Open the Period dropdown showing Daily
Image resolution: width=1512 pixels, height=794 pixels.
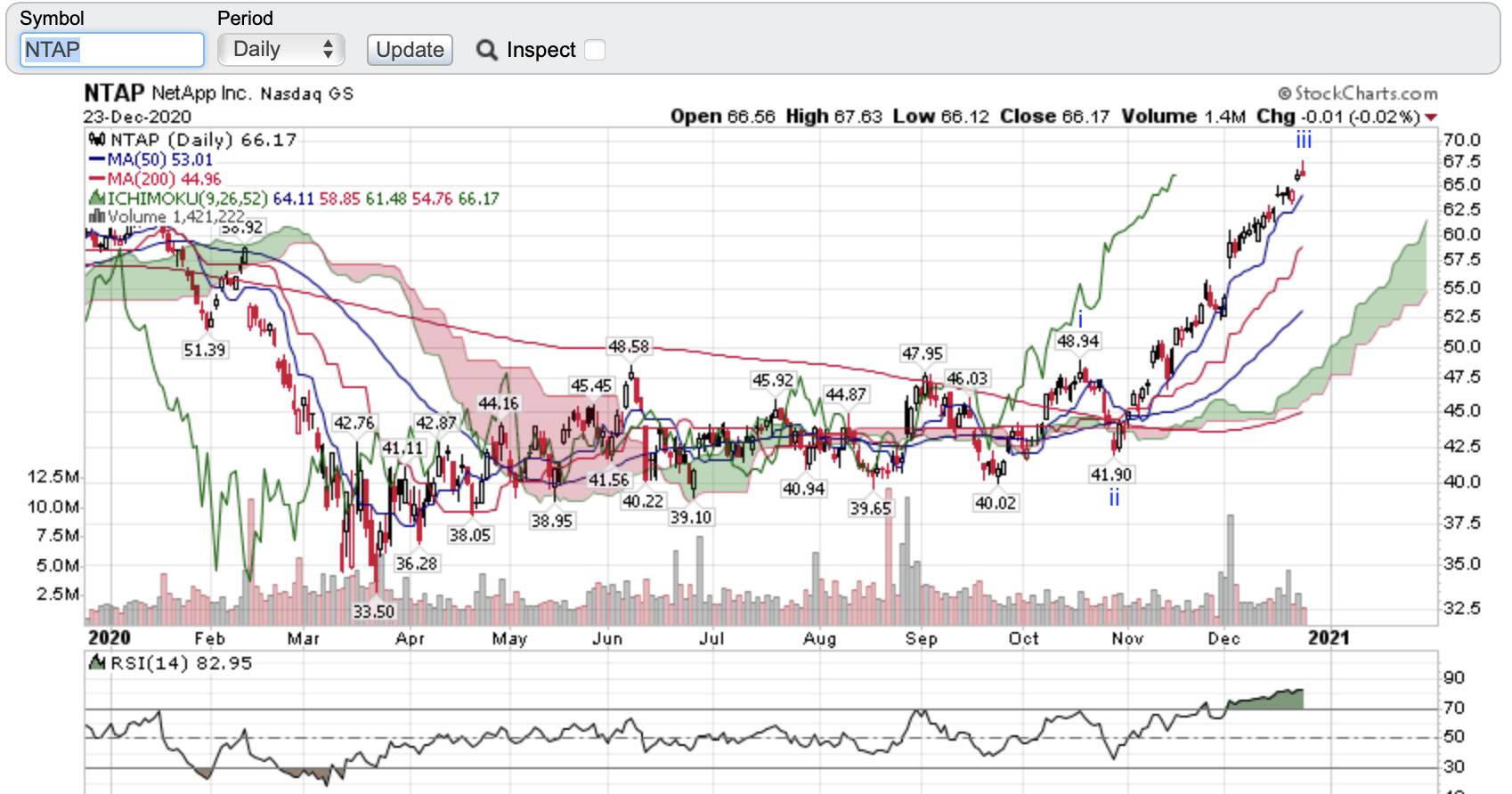(x=281, y=50)
